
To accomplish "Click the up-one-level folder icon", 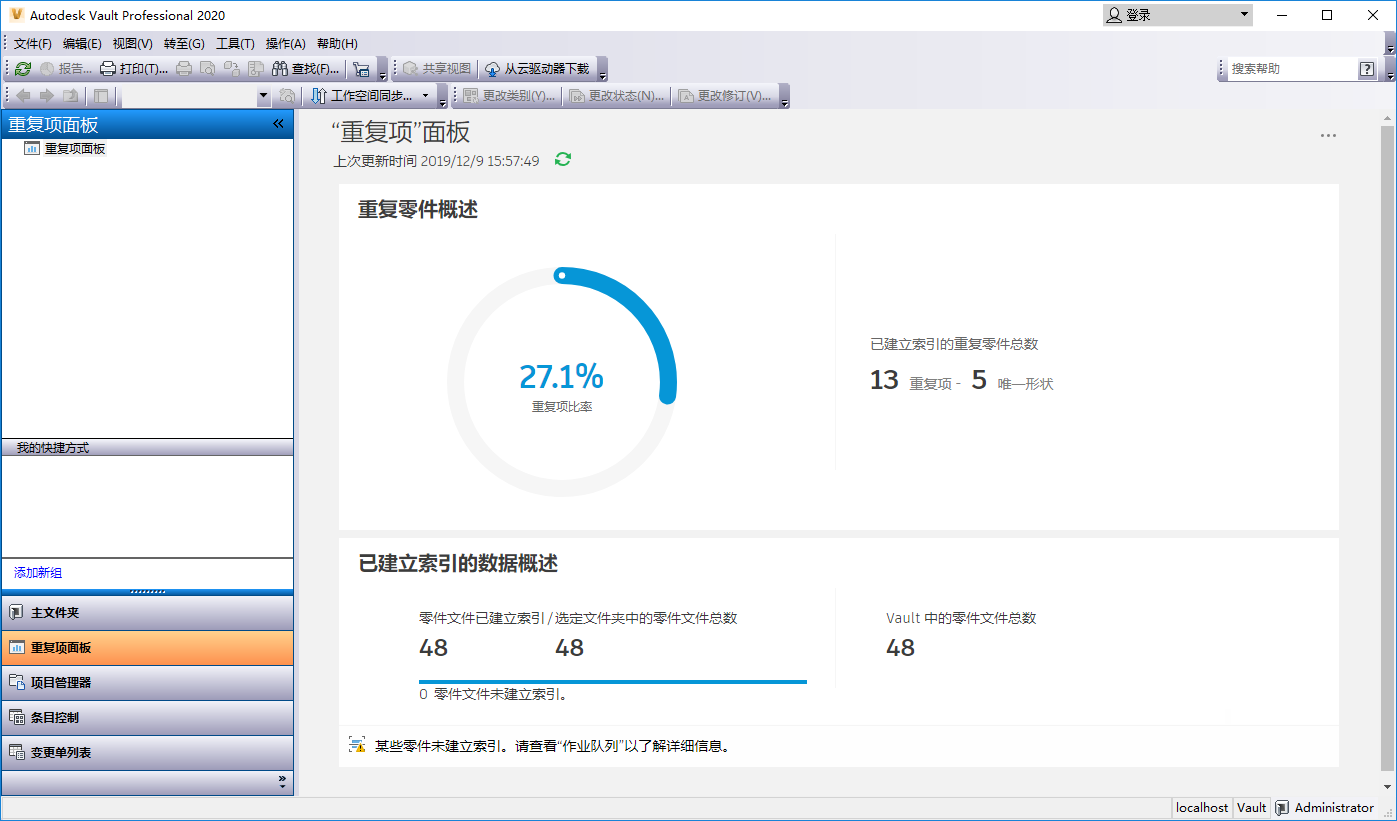I will [x=70, y=96].
